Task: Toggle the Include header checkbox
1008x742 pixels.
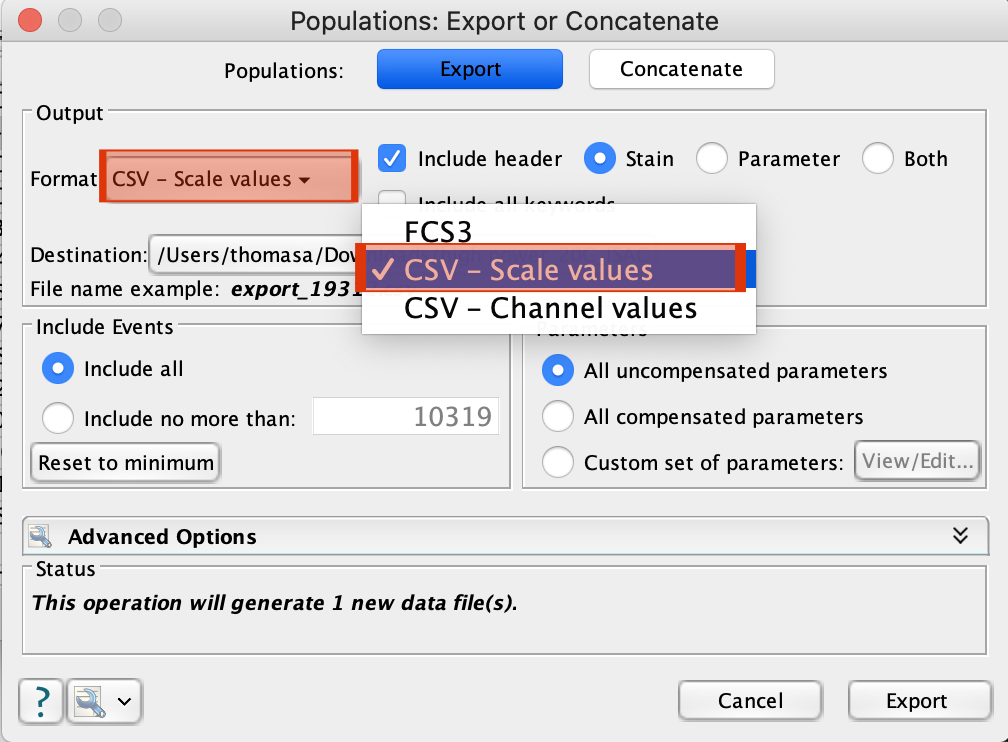Action: (x=393, y=158)
